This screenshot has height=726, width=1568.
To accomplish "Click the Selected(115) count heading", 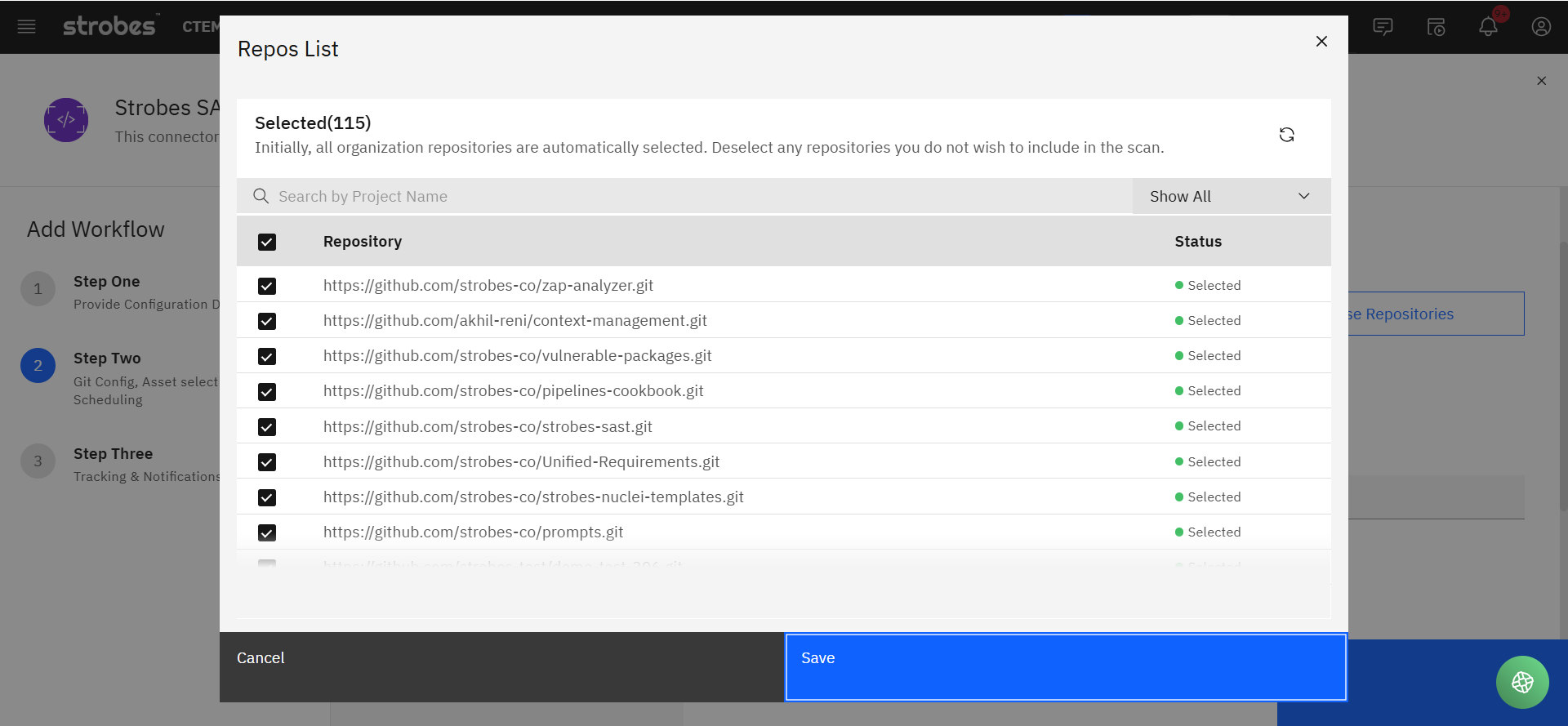I will point(313,123).
